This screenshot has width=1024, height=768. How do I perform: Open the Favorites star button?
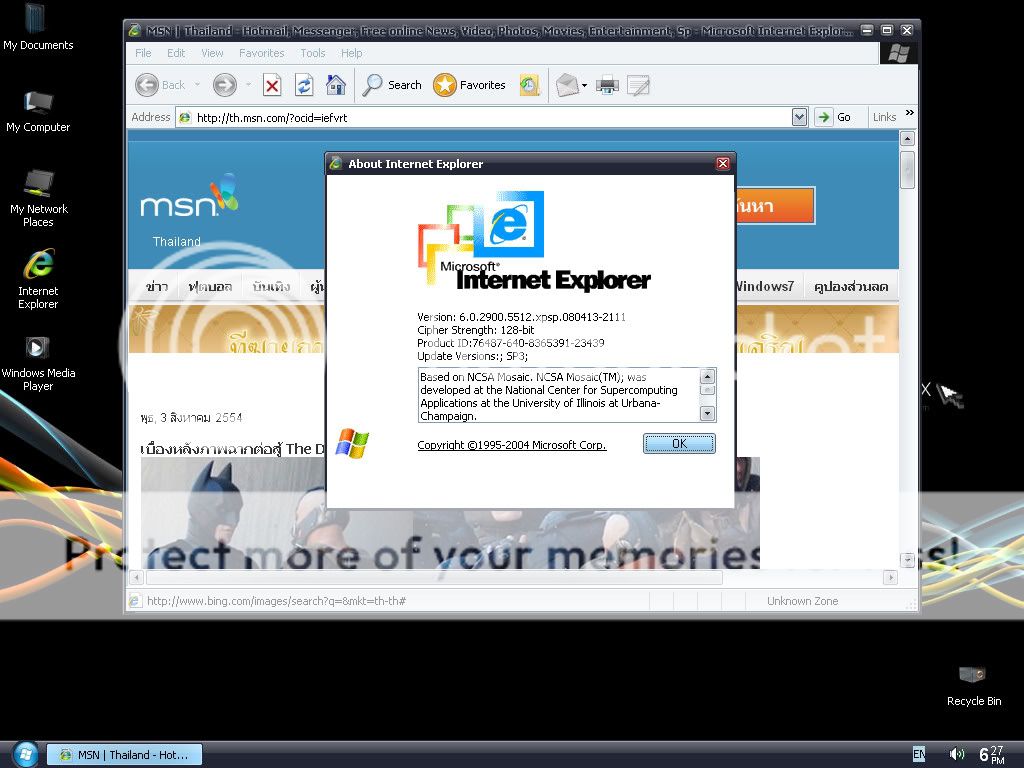(x=470, y=85)
